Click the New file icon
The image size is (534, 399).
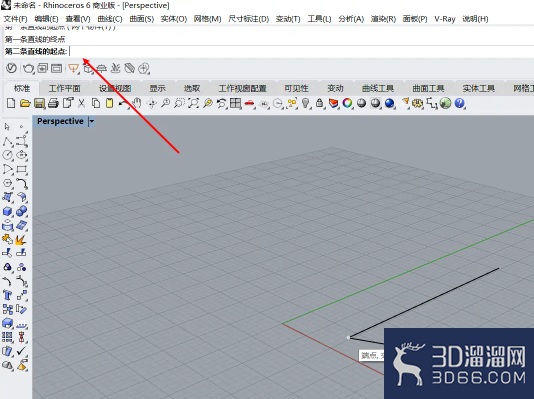point(11,103)
